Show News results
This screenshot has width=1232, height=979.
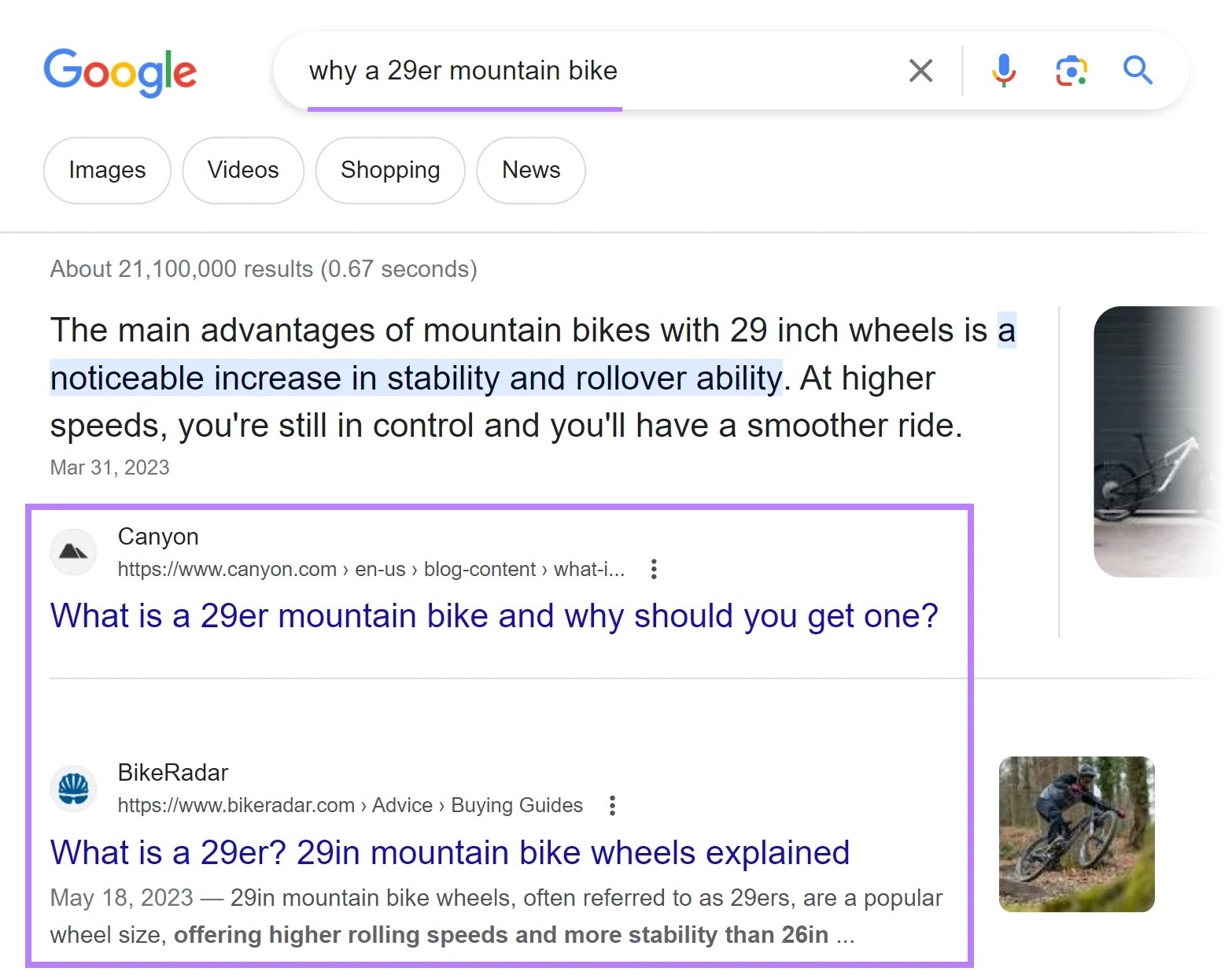531,170
